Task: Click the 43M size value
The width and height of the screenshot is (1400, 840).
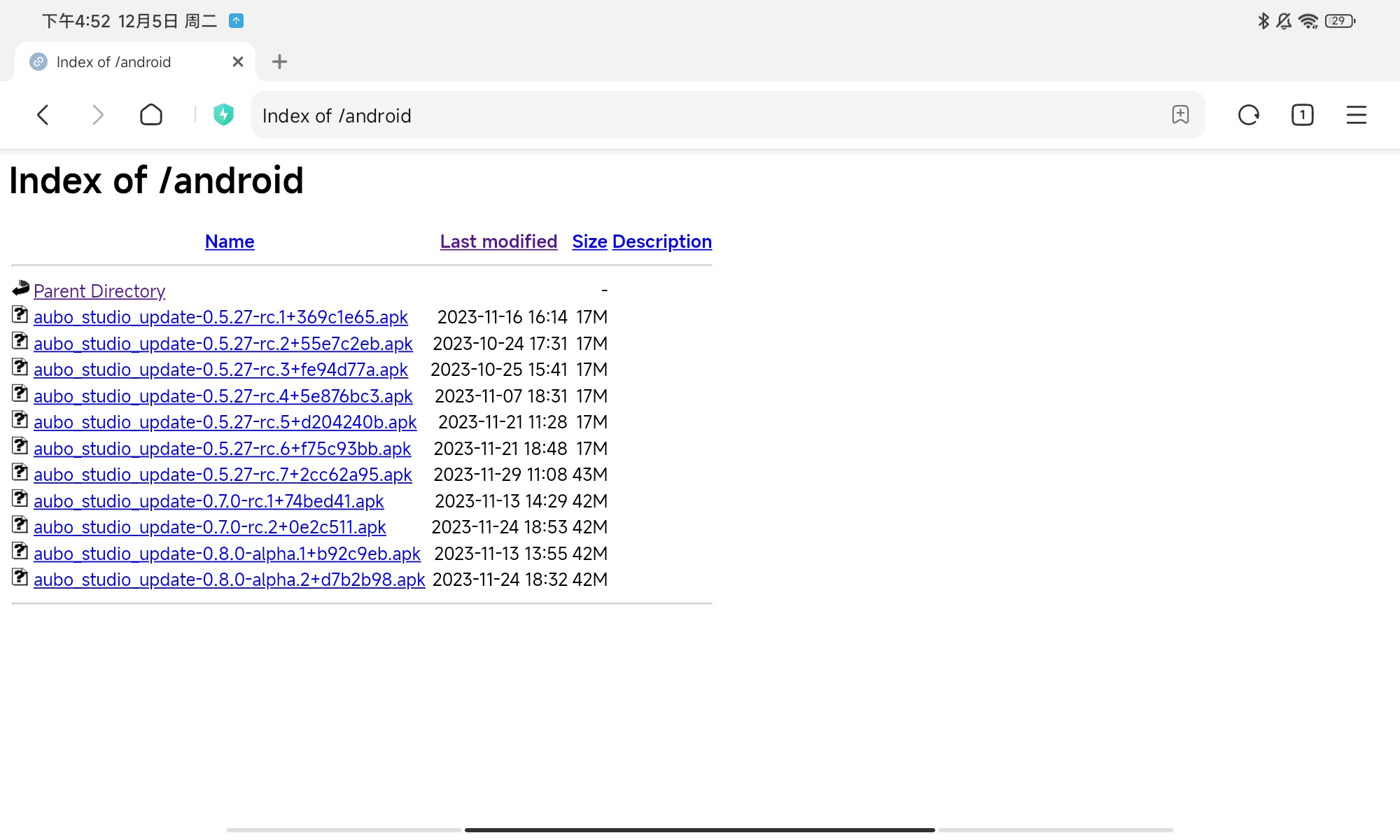Action: 590,475
